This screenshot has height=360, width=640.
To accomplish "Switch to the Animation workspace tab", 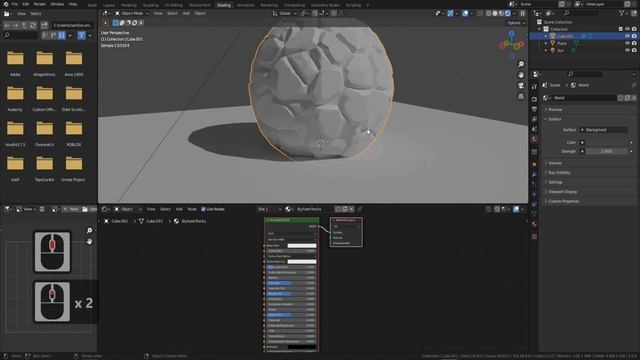I will click(x=245, y=5).
